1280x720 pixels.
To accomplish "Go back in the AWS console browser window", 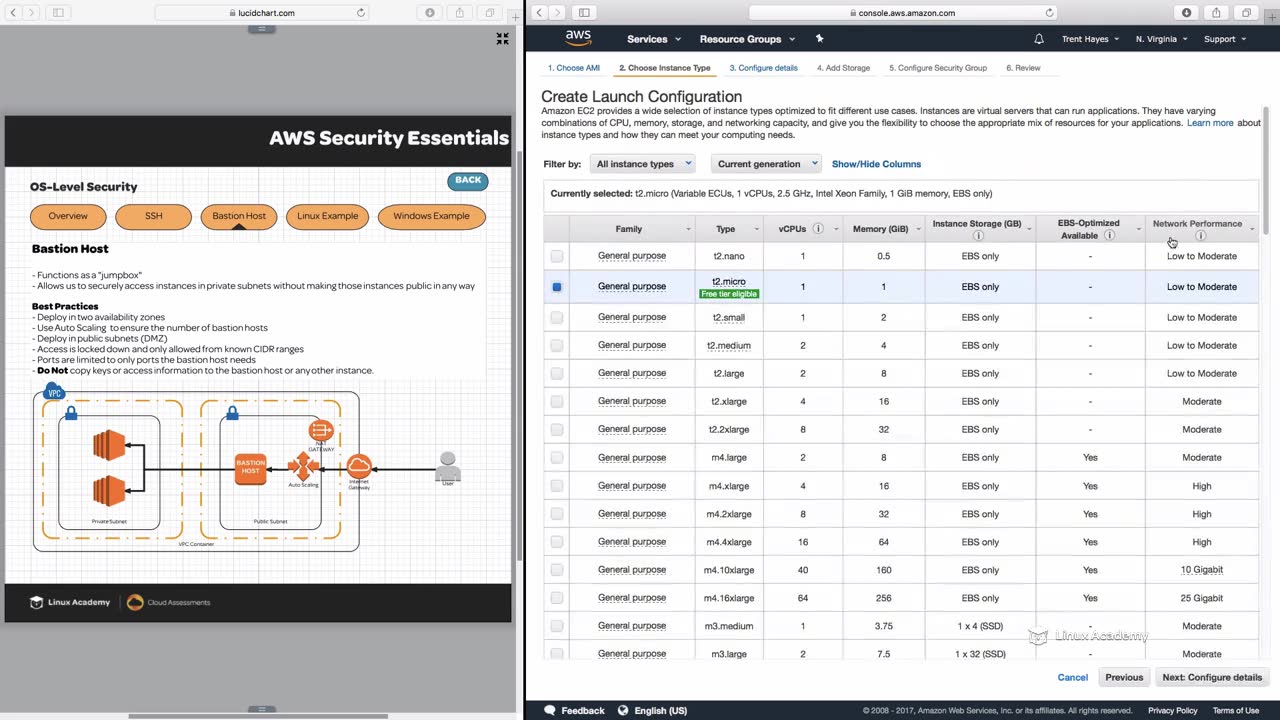I will coord(539,13).
